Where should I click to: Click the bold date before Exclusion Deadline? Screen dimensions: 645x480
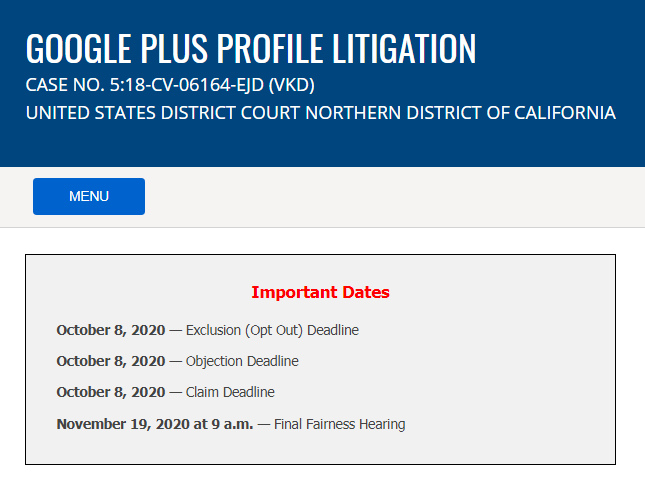[111, 330]
